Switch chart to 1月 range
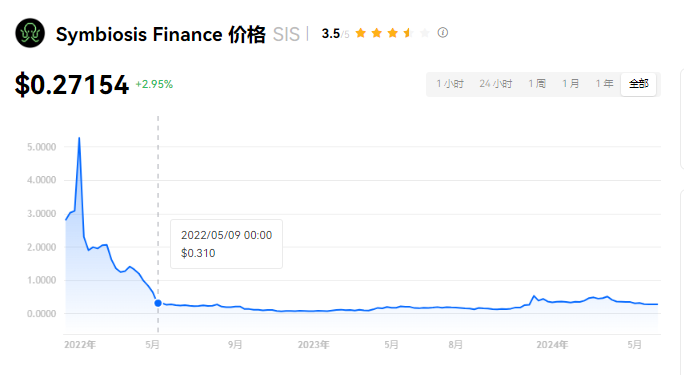The width and height of the screenshot is (684, 375). [571, 84]
